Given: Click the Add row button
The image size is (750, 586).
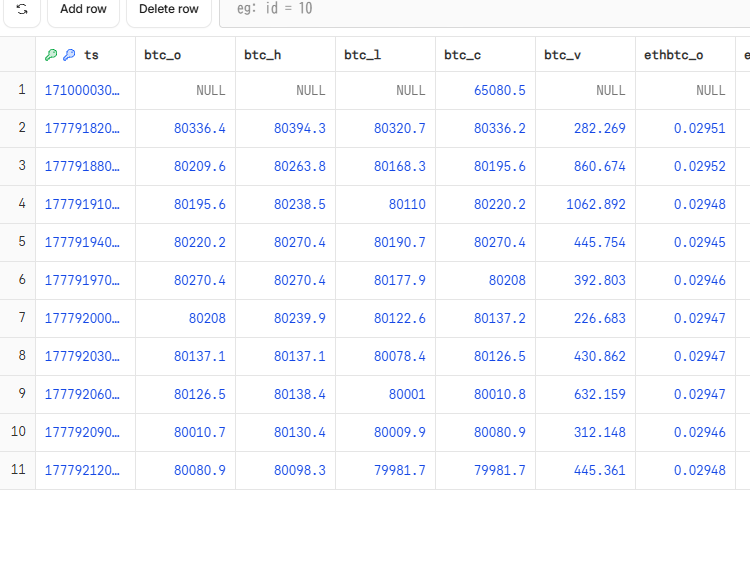Looking at the screenshot, I should tap(83, 9).
